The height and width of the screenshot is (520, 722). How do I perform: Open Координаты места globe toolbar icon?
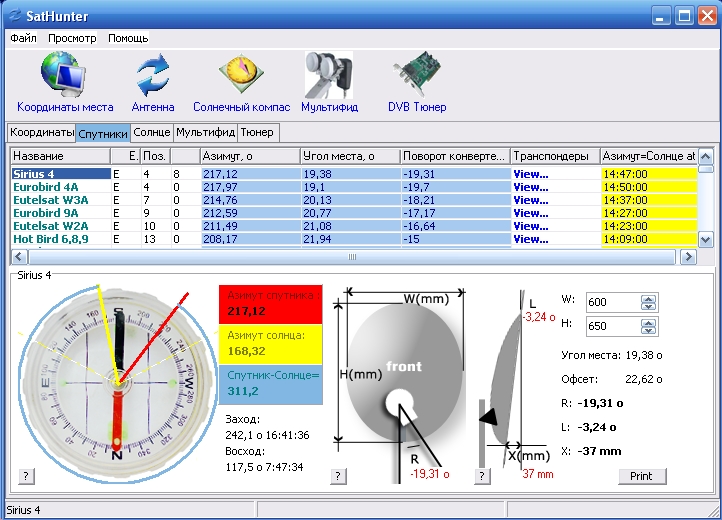64,75
